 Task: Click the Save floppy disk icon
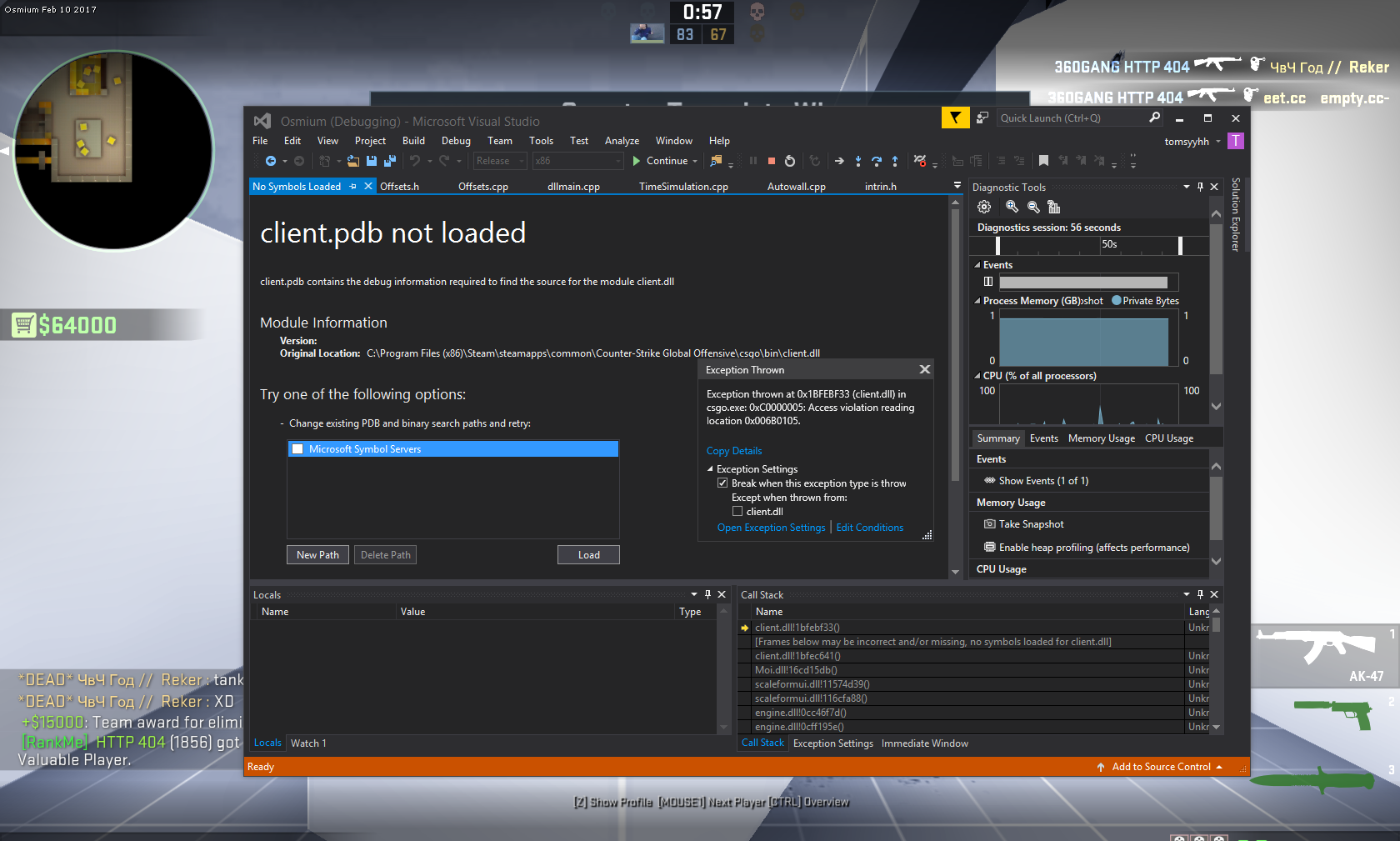[372, 161]
